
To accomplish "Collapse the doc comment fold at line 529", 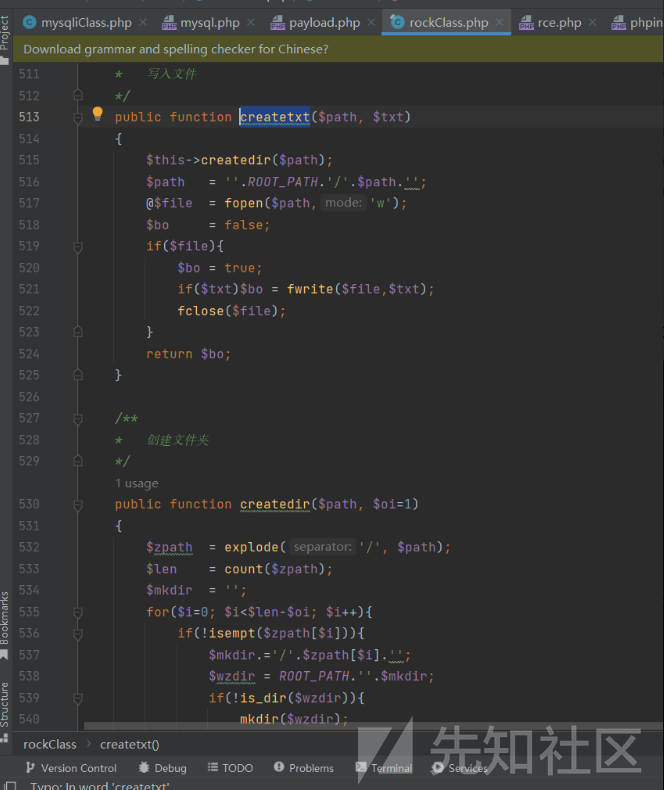I will [x=78, y=461].
